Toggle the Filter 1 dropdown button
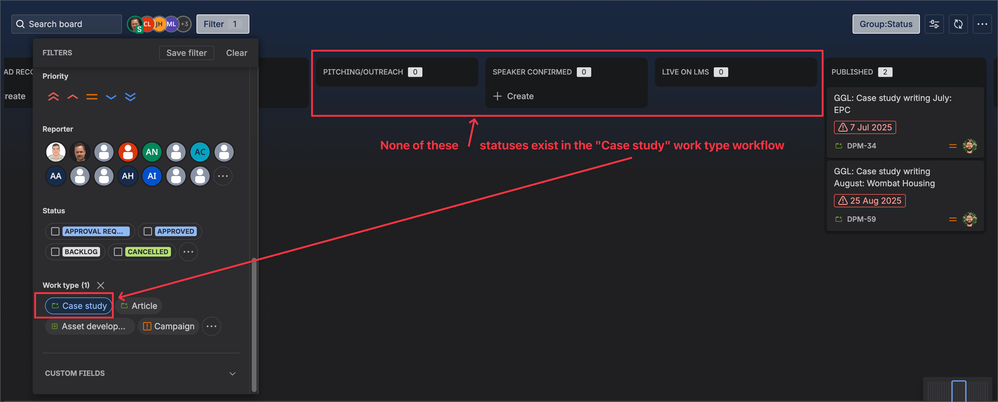The image size is (998, 402). click(x=223, y=24)
